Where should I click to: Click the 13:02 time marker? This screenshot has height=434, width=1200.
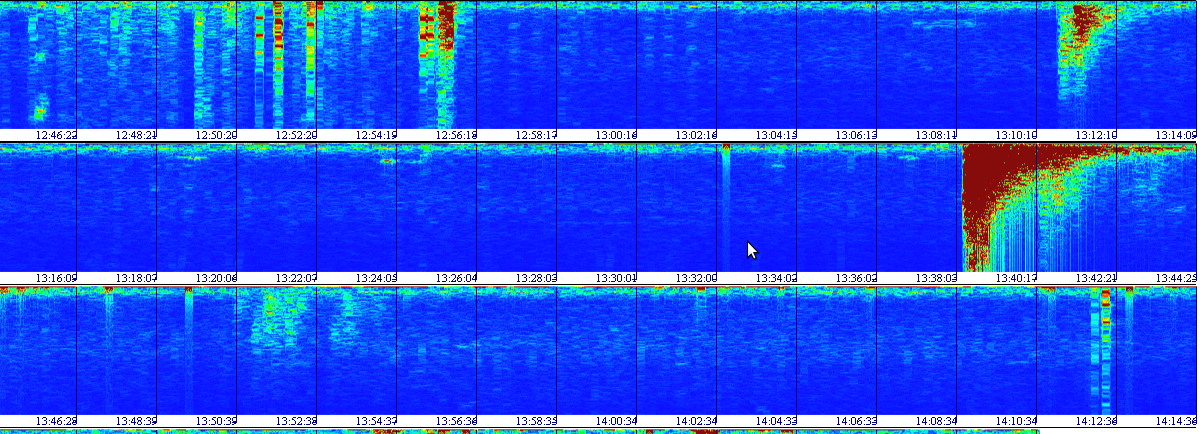(x=696, y=134)
